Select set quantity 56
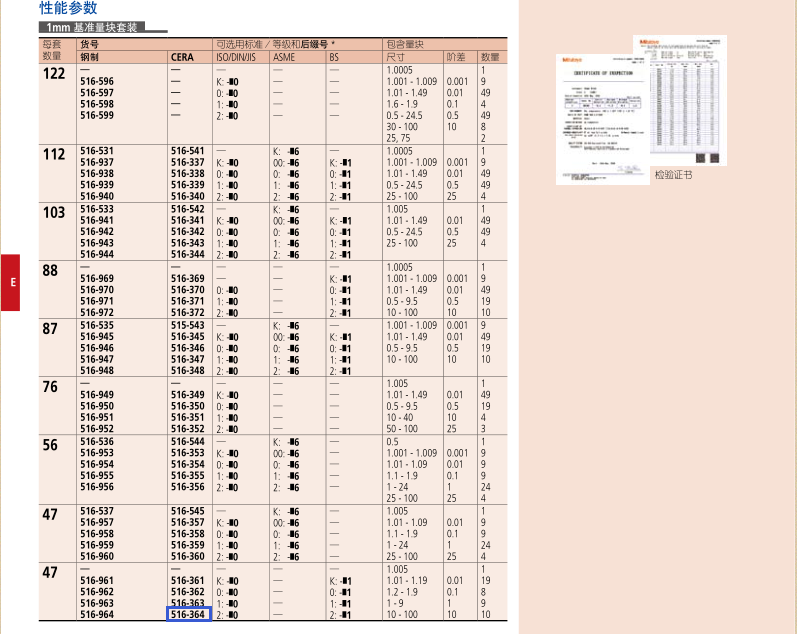Viewport: 797px width, 634px height. point(50,445)
